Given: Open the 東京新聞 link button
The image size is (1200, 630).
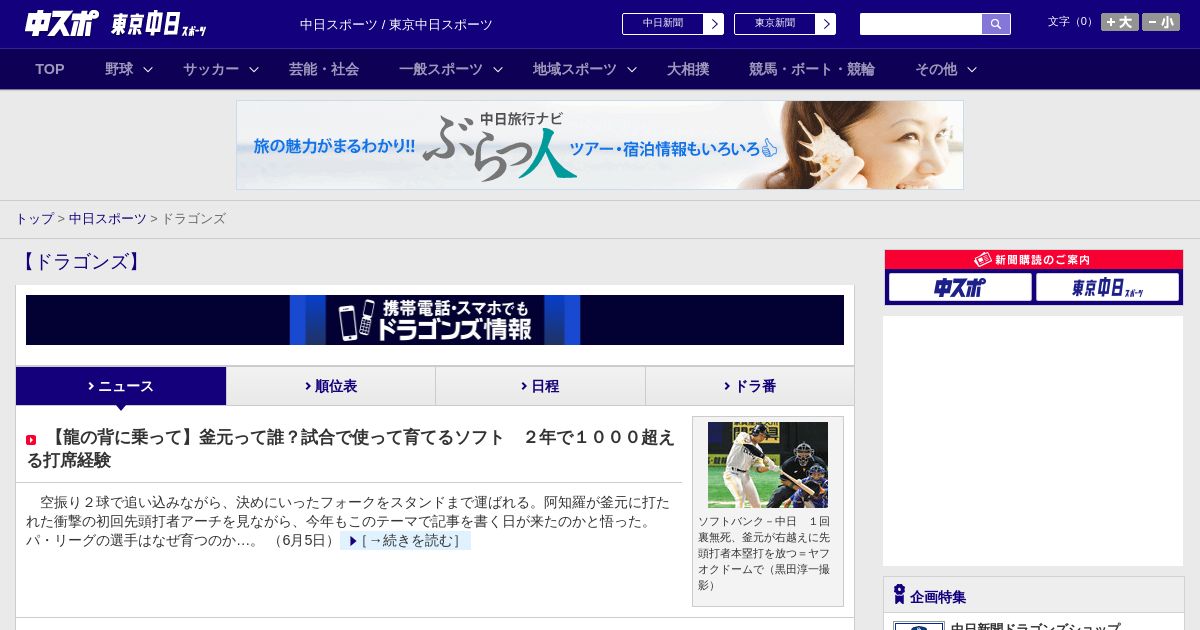Looking at the screenshot, I should [x=775, y=24].
